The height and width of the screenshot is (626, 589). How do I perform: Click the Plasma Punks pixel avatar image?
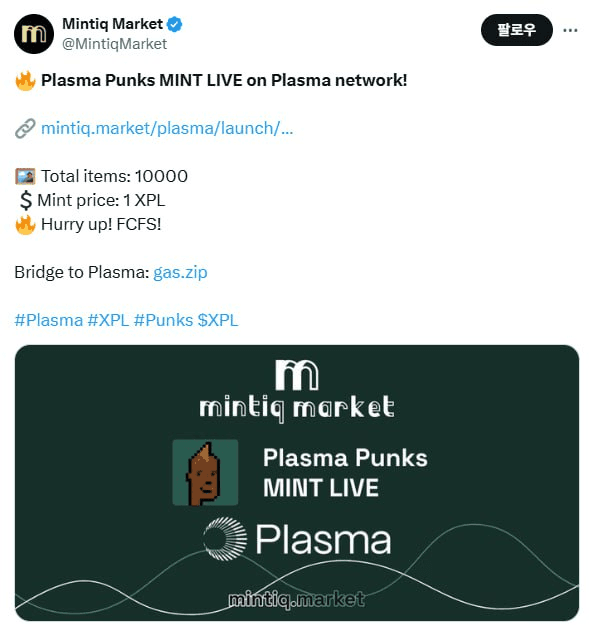tap(205, 472)
